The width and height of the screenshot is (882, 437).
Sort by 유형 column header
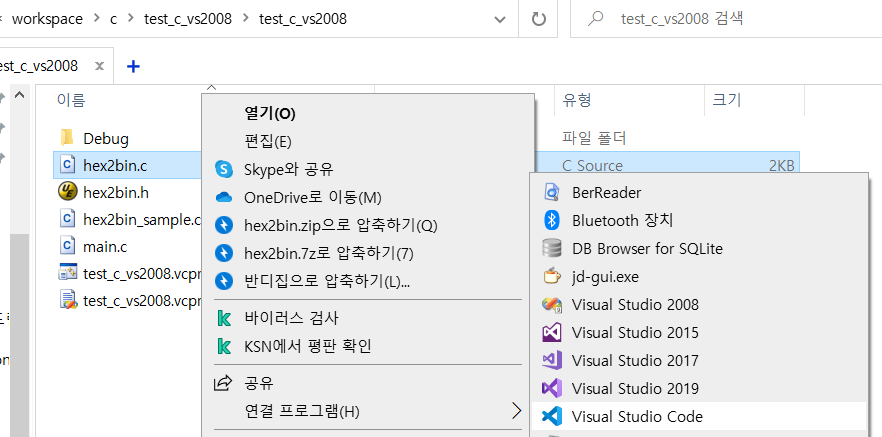pyautogui.click(x=577, y=100)
